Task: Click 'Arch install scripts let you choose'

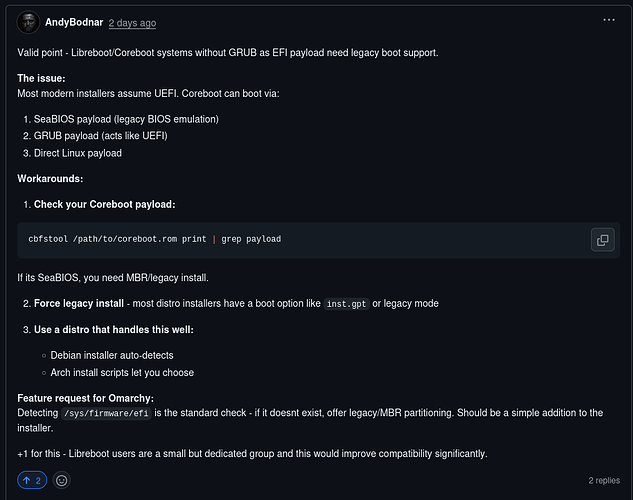Action: coord(122,372)
